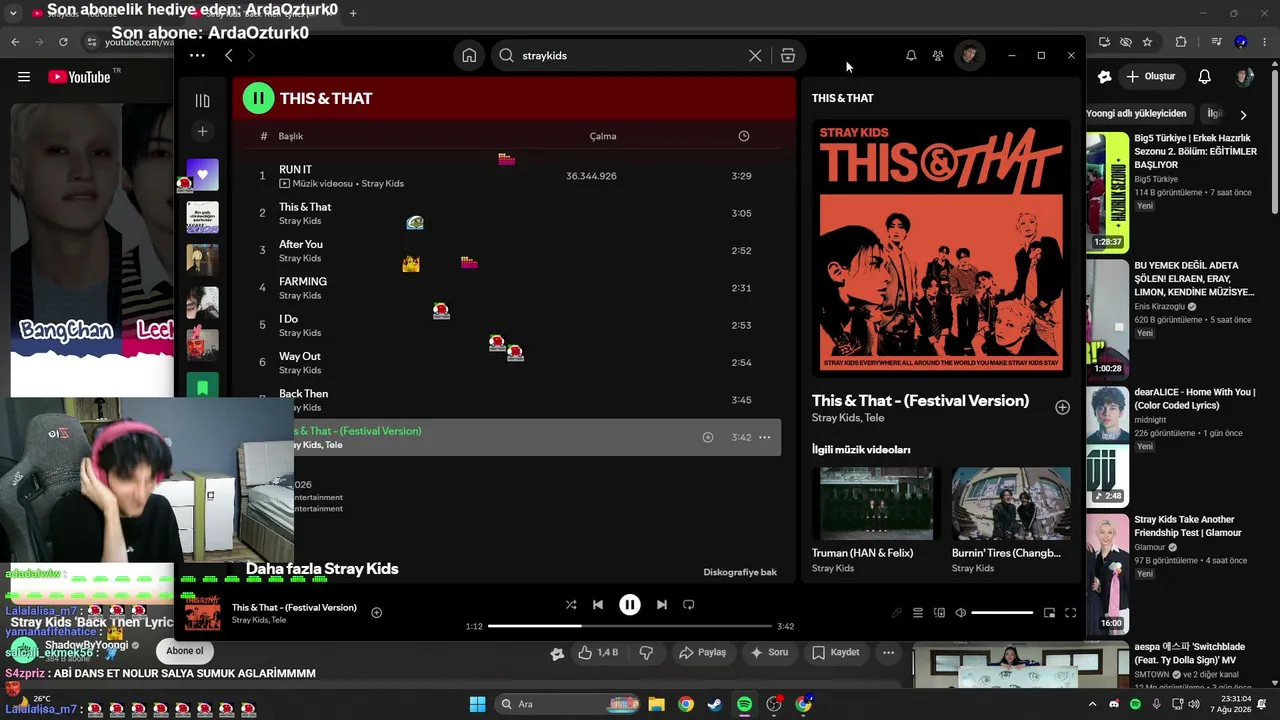The image size is (1280, 720).
Task: Show more YouTube filter chips with arrow
Action: [x=1243, y=115]
